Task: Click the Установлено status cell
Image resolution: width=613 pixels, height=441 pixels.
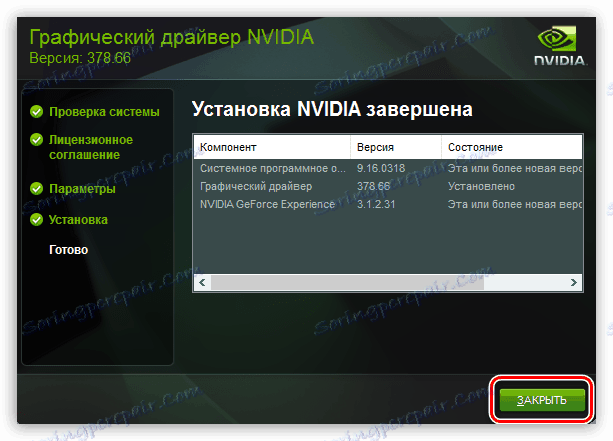Action: [481, 186]
